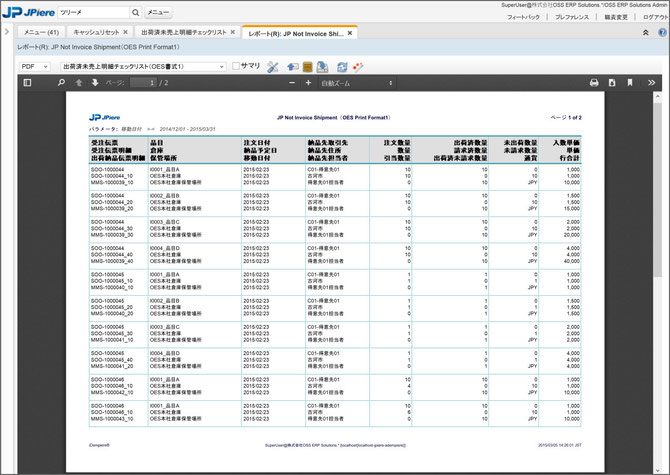Image resolution: width=670 pixels, height=475 pixels.
Task: Click the PDF vertical scrollbar thumb
Action: point(658,190)
